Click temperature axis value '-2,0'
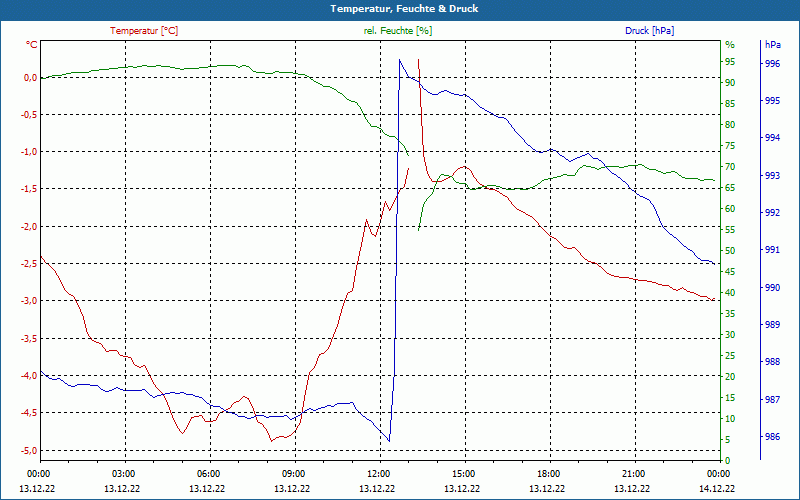This screenshot has width=800, height=500. tap(29, 227)
